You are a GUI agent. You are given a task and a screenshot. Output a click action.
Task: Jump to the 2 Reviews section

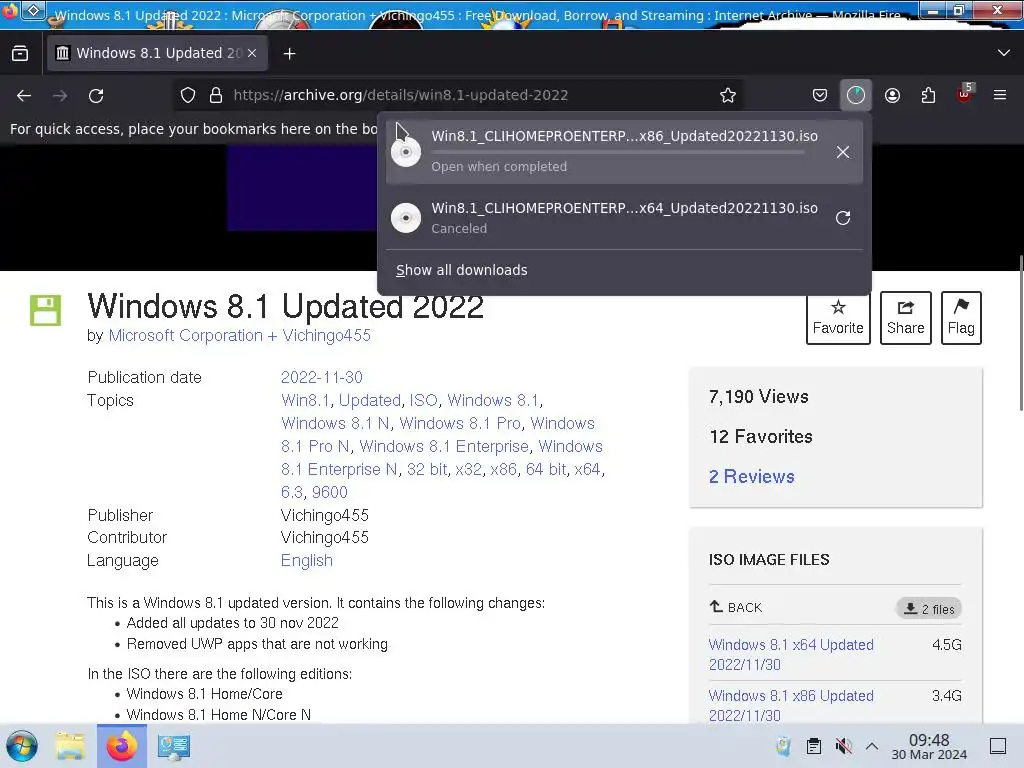coord(752,477)
